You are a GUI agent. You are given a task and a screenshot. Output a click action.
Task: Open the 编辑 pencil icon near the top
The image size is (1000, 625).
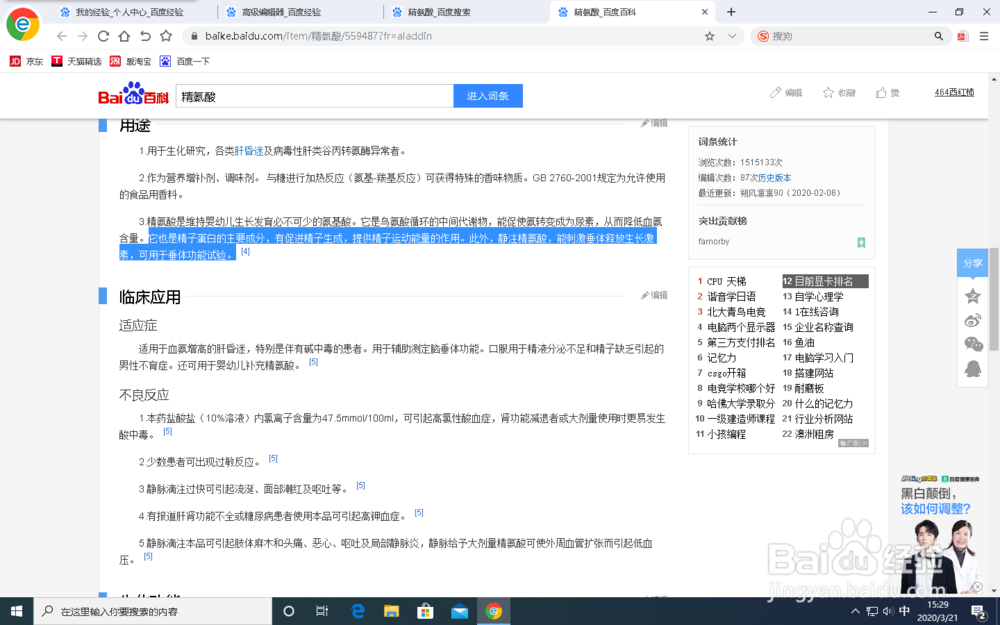click(776, 92)
